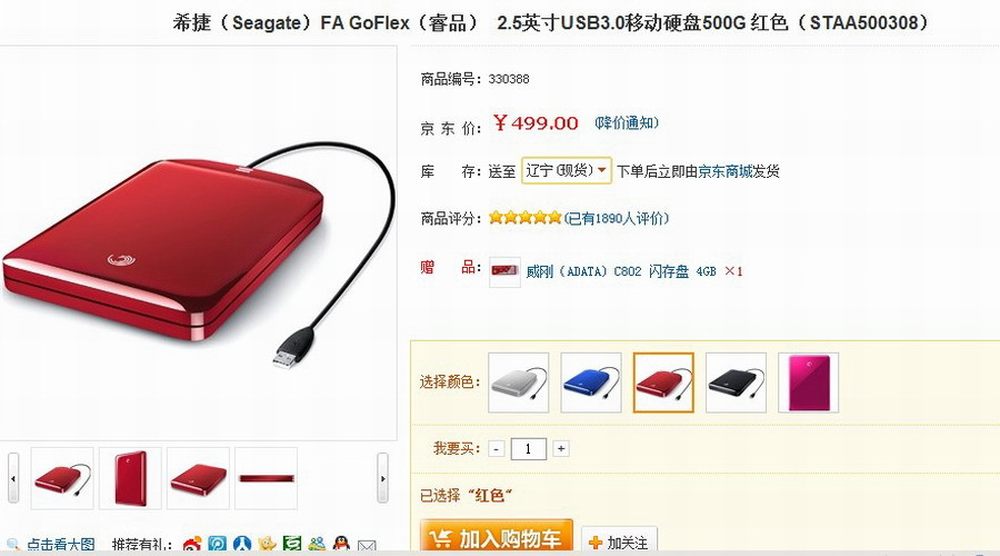Image resolution: width=1000 pixels, height=556 pixels.
Task: Show previous thumbnails with left arrow
Action: 13,478
